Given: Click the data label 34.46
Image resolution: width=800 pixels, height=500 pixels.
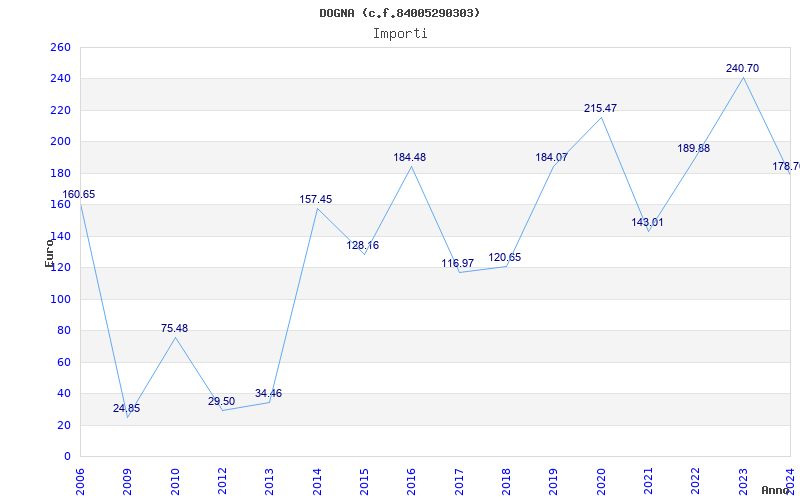Looking at the screenshot, I should (268, 393).
